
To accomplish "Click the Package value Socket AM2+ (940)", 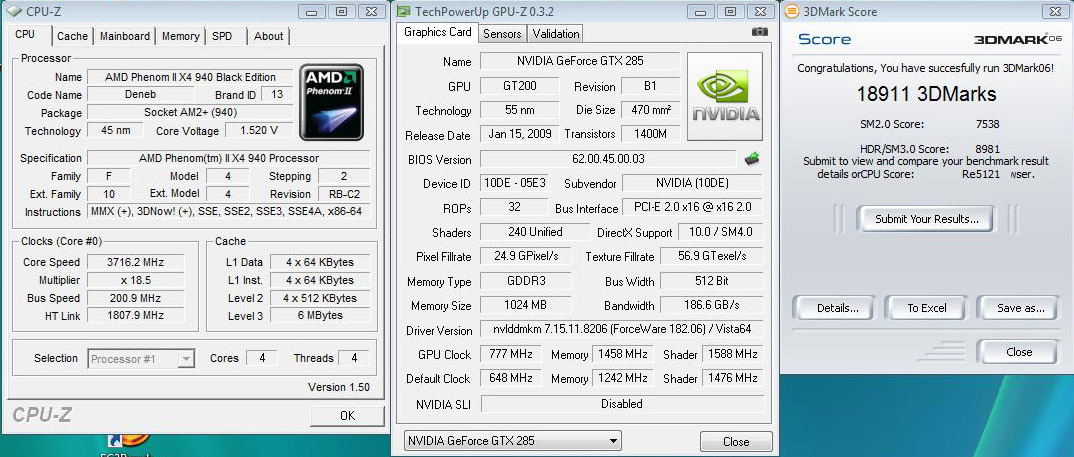I will (x=190, y=113).
